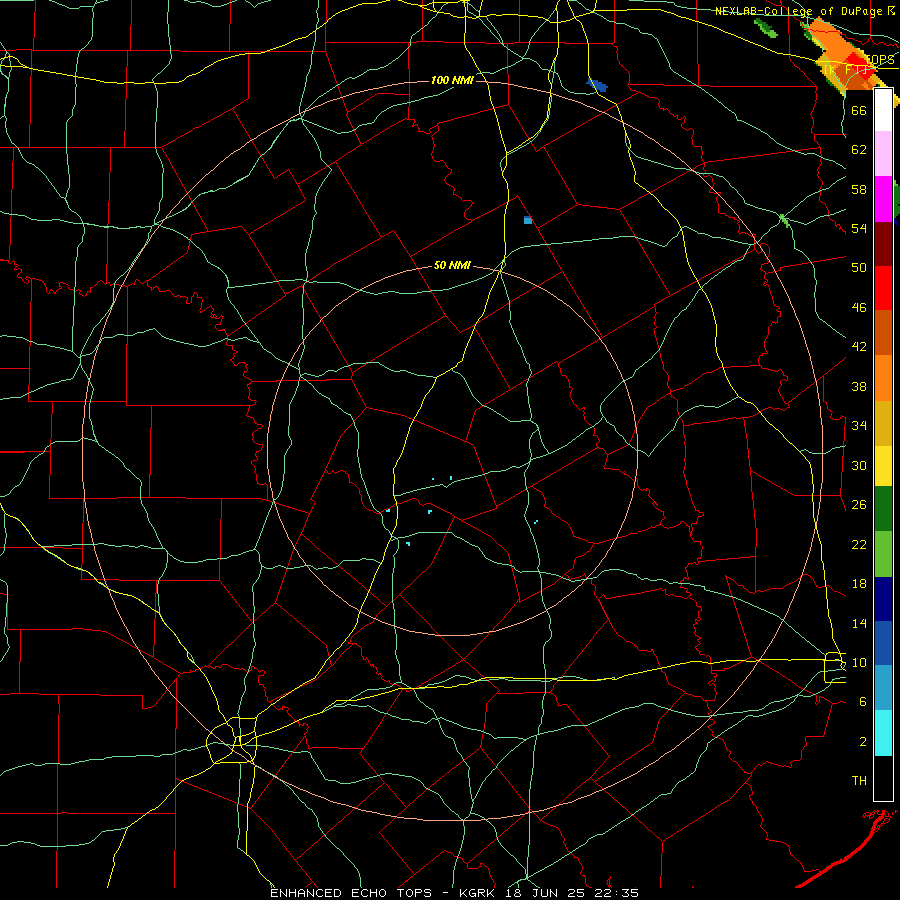Viewport: 900px width, 900px height.
Task: Click the small light-blue square echo
Action: pyautogui.click(x=528, y=220)
